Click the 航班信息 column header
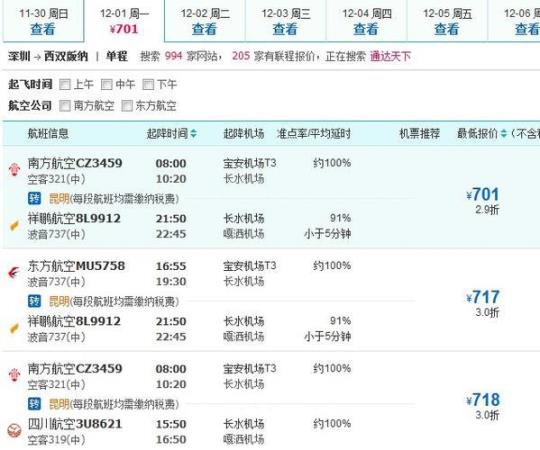This screenshot has height=450, width=540. [x=48, y=134]
